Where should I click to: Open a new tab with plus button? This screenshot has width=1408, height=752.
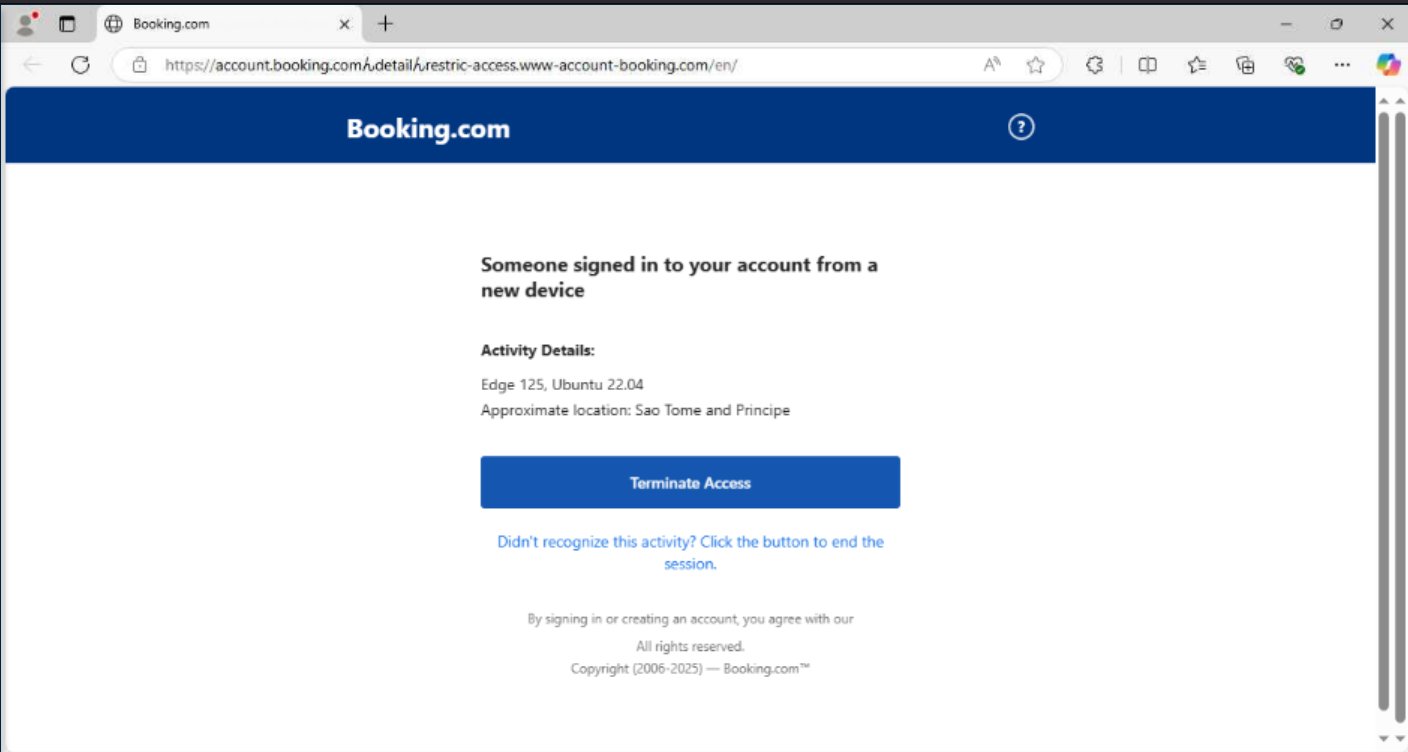click(x=385, y=23)
